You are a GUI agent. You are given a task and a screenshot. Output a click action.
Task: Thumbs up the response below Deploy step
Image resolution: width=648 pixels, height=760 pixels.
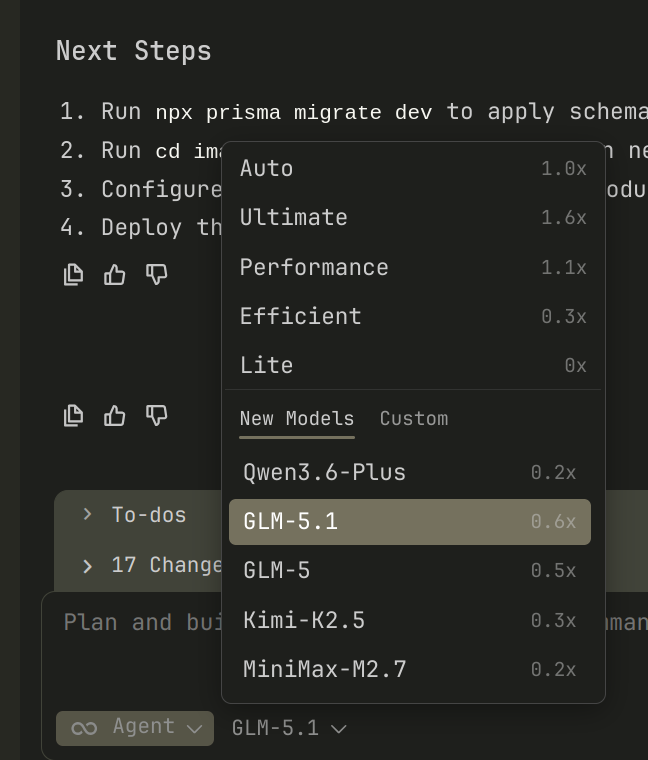pos(115,275)
